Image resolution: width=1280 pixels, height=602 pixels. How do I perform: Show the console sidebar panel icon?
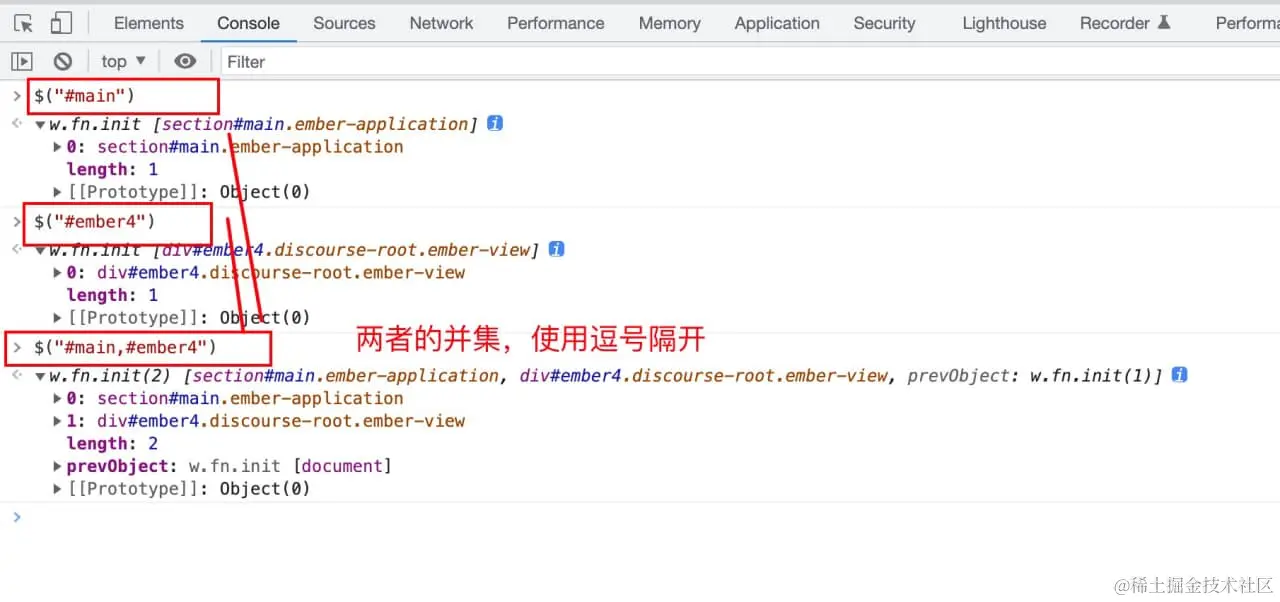coord(22,61)
